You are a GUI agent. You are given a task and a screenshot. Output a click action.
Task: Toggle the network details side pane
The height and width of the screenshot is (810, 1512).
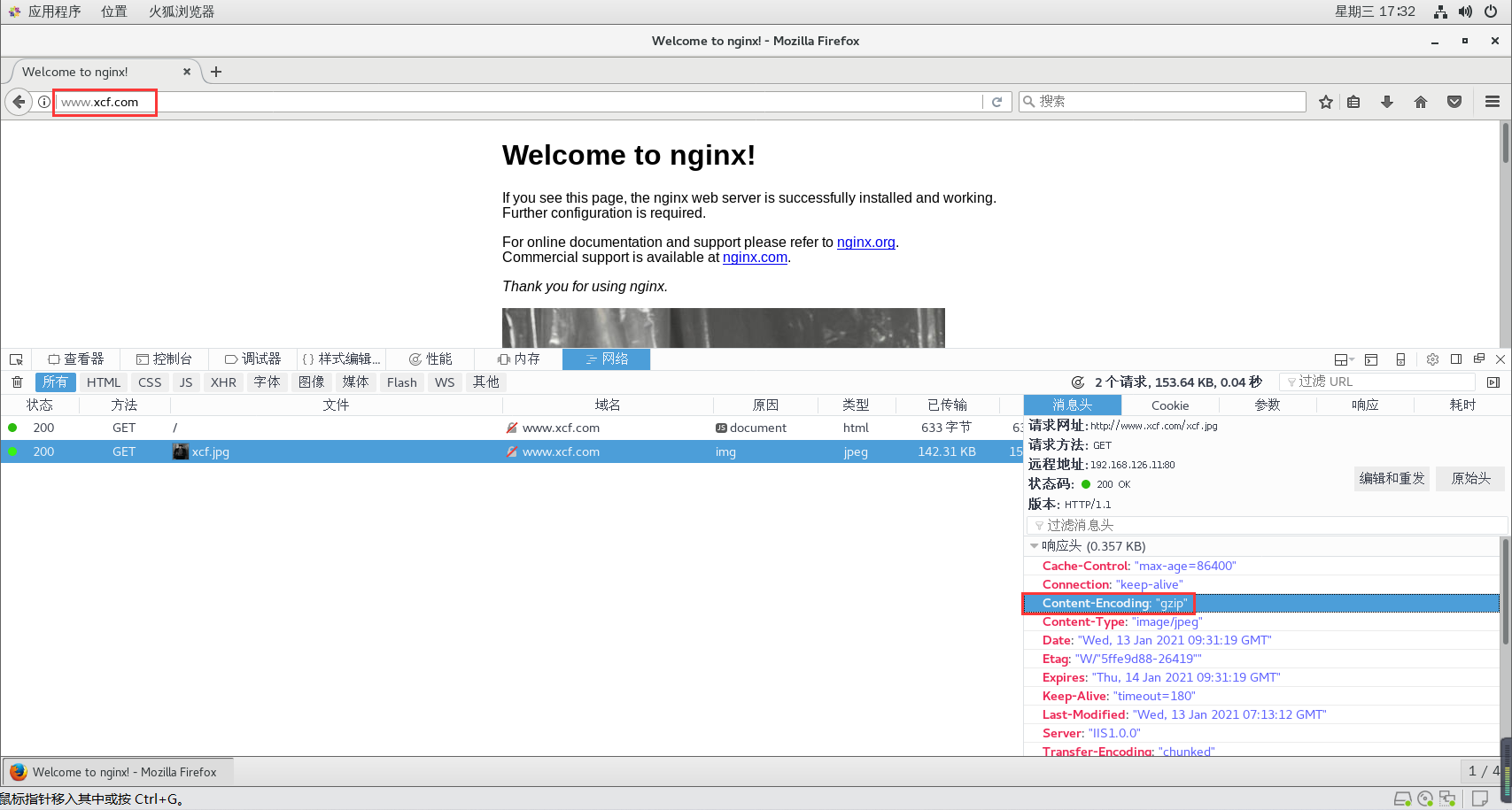click(1493, 382)
